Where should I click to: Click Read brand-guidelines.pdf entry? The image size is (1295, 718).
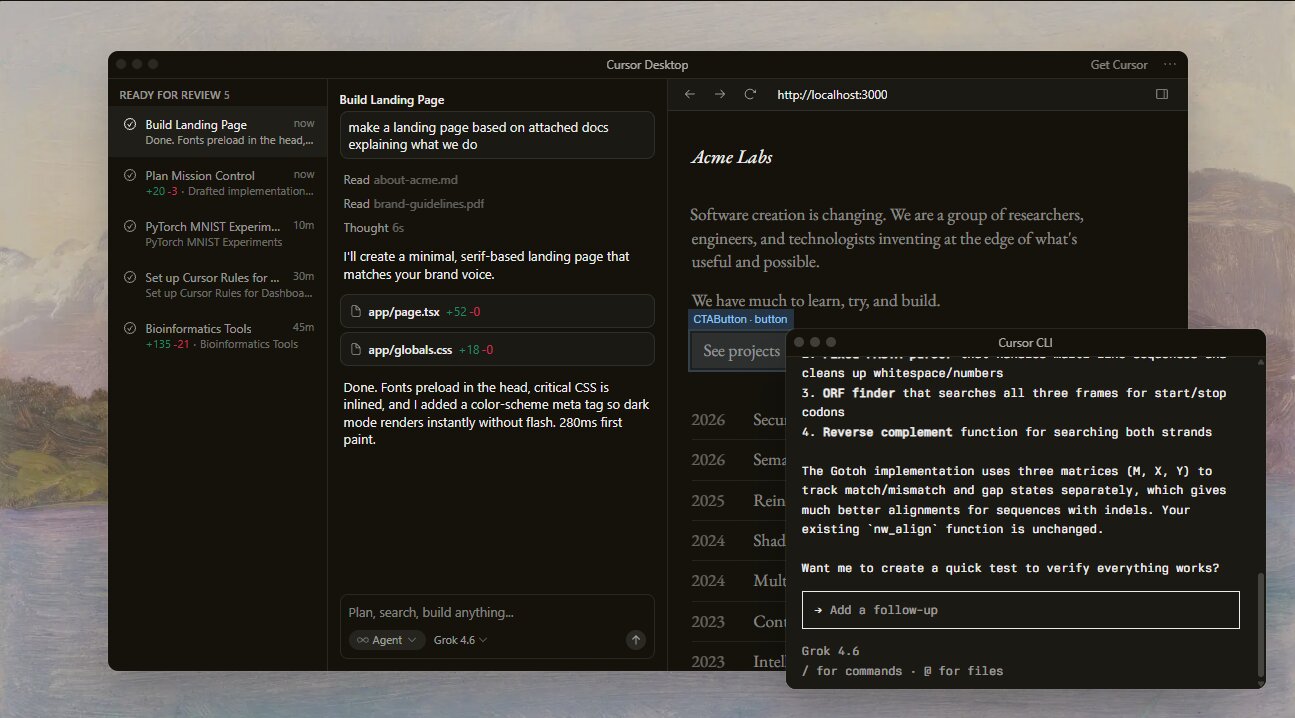tap(414, 204)
